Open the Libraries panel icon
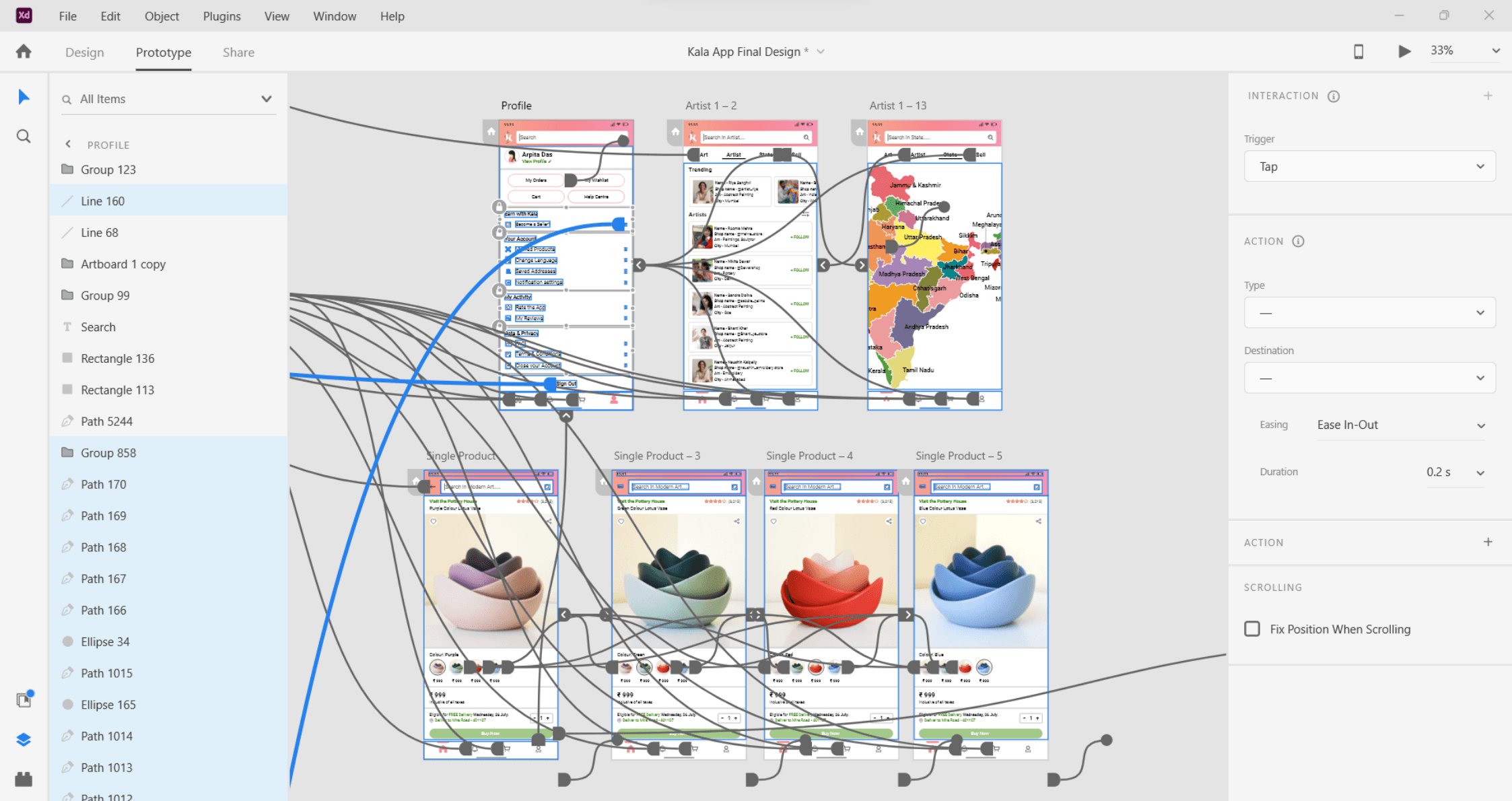Image resolution: width=1512 pixels, height=801 pixels. click(24, 700)
